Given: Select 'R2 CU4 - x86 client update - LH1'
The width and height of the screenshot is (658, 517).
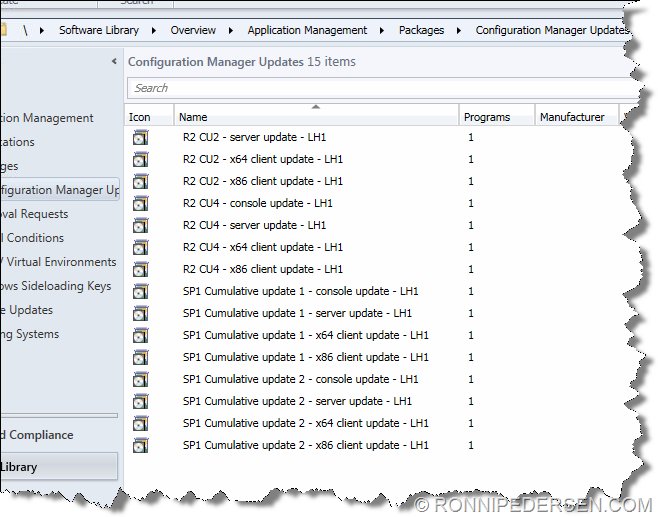Looking at the screenshot, I should point(263,269).
